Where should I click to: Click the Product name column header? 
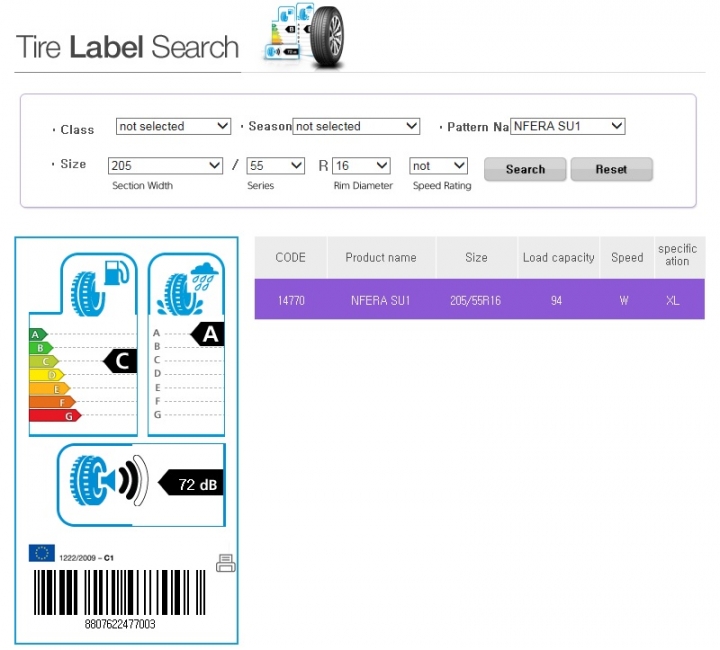(381, 258)
